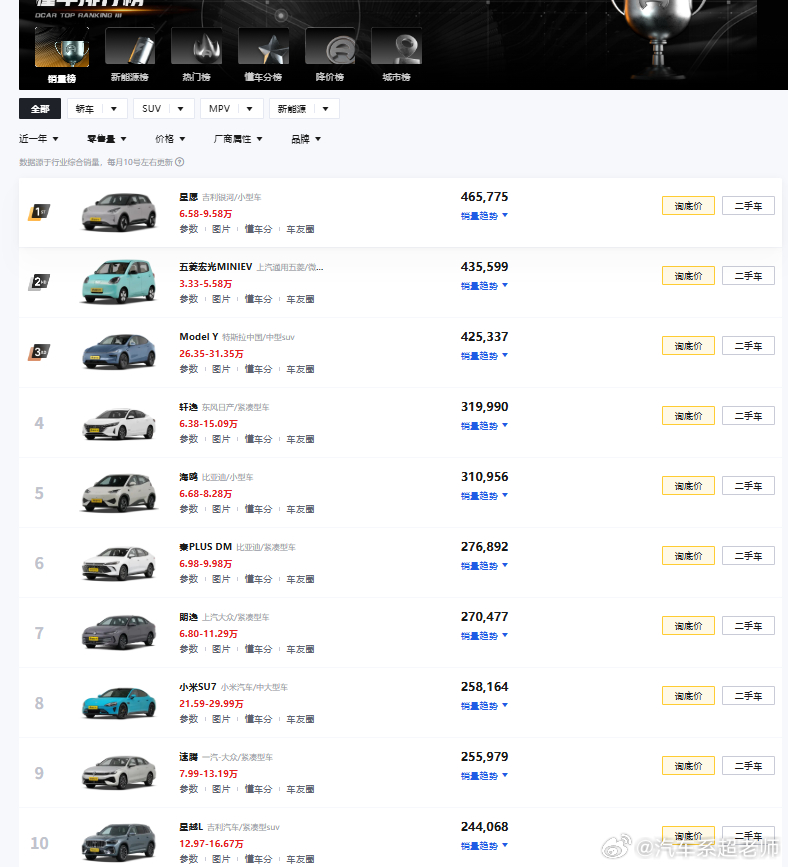788x867 pixels.
Task: Open 星愿 car thumbnail image
Action: pos(119,212)
